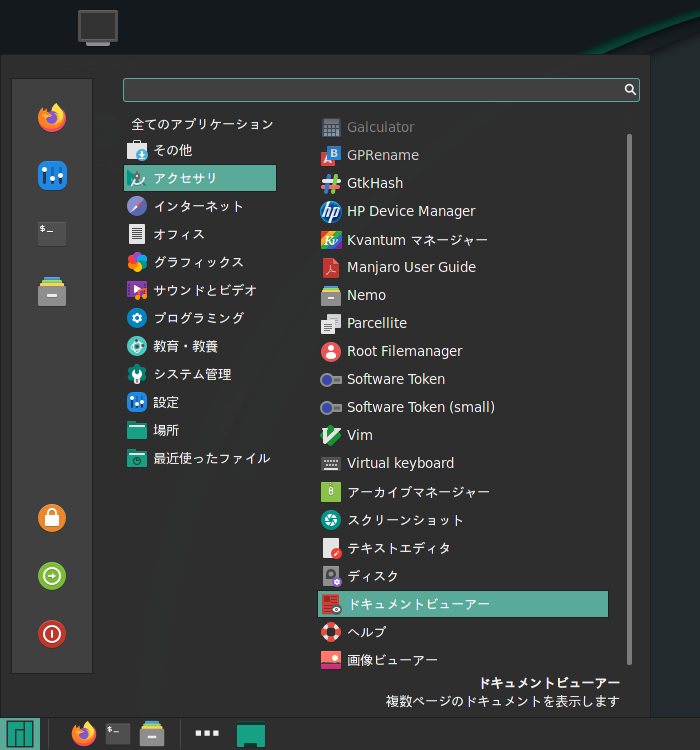Launch Nemo file manager icon
Screen dimensions: 700x750
(x=331, y=295)
